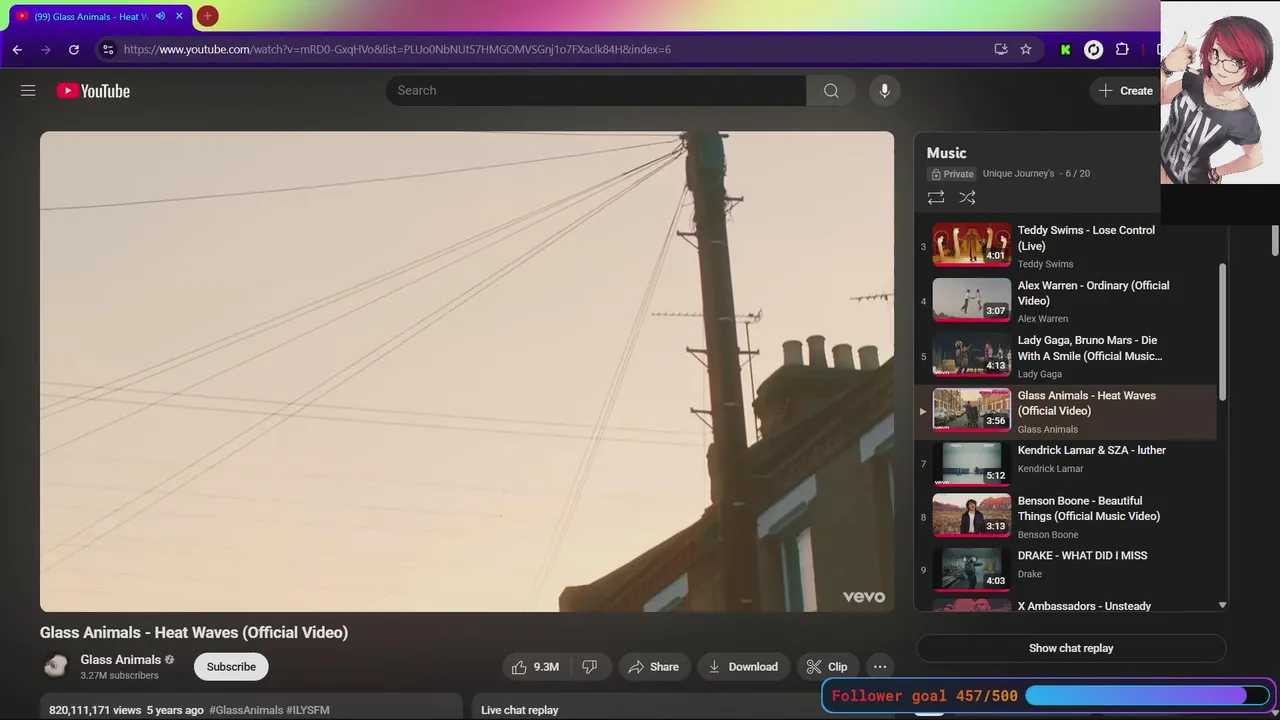
Task: Open a new tab with the plus button
Action: point(207,16)
